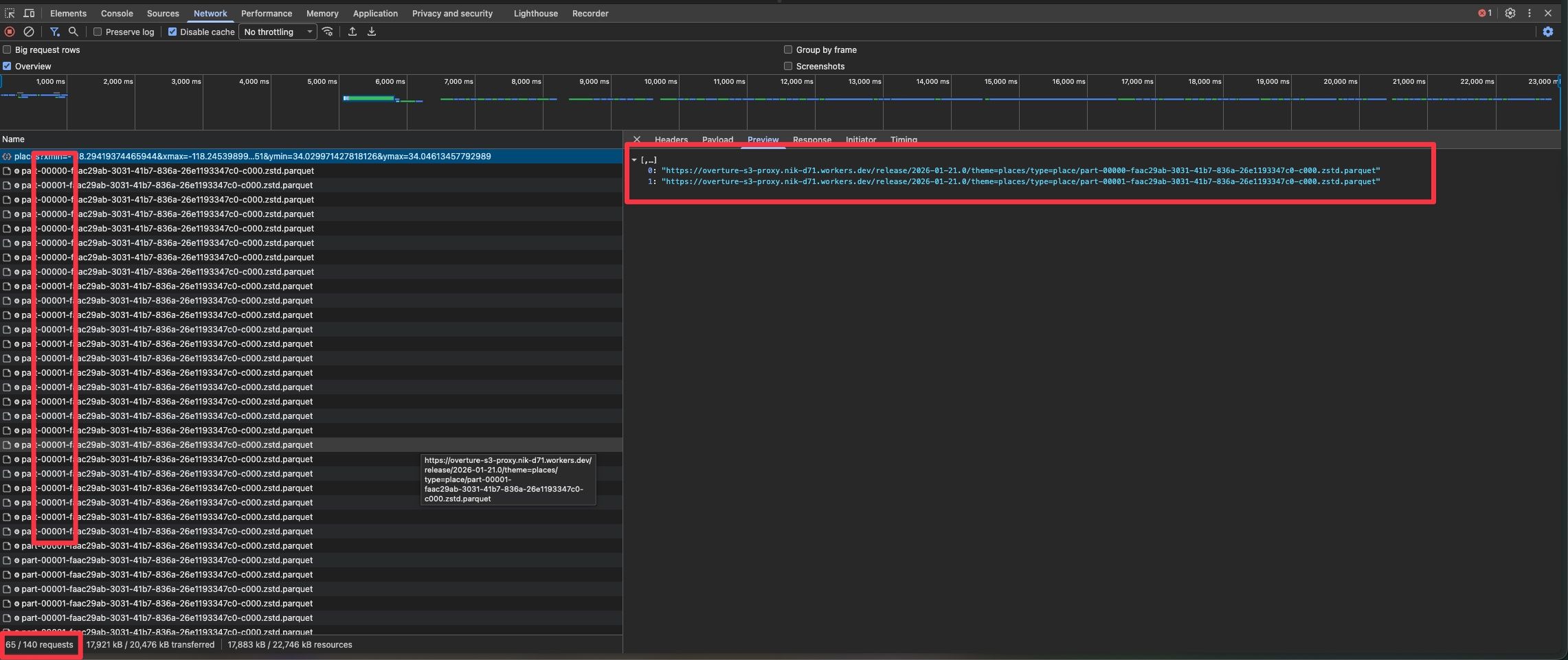Open the DevTools three-dot menu
This screenshot has width=1568, height=660.
pyautogui.click(x=1529, y=13)
